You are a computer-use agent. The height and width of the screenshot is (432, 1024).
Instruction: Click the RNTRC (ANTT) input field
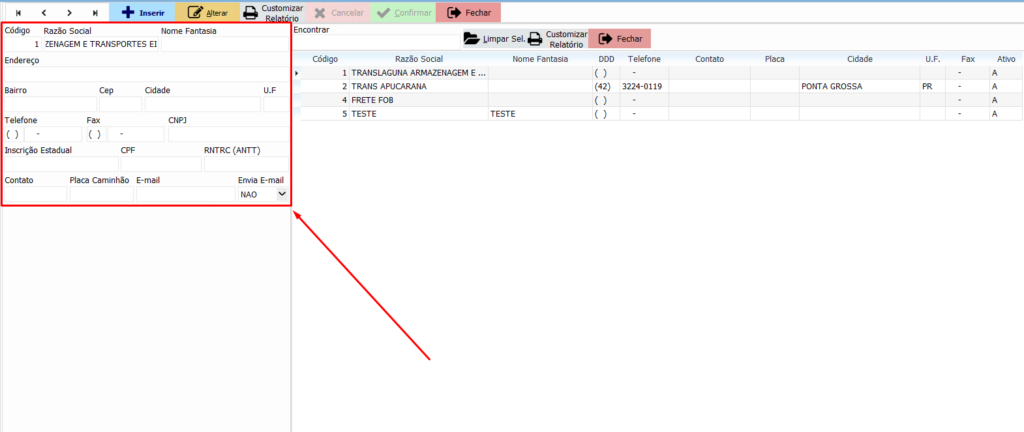(244, 164)
